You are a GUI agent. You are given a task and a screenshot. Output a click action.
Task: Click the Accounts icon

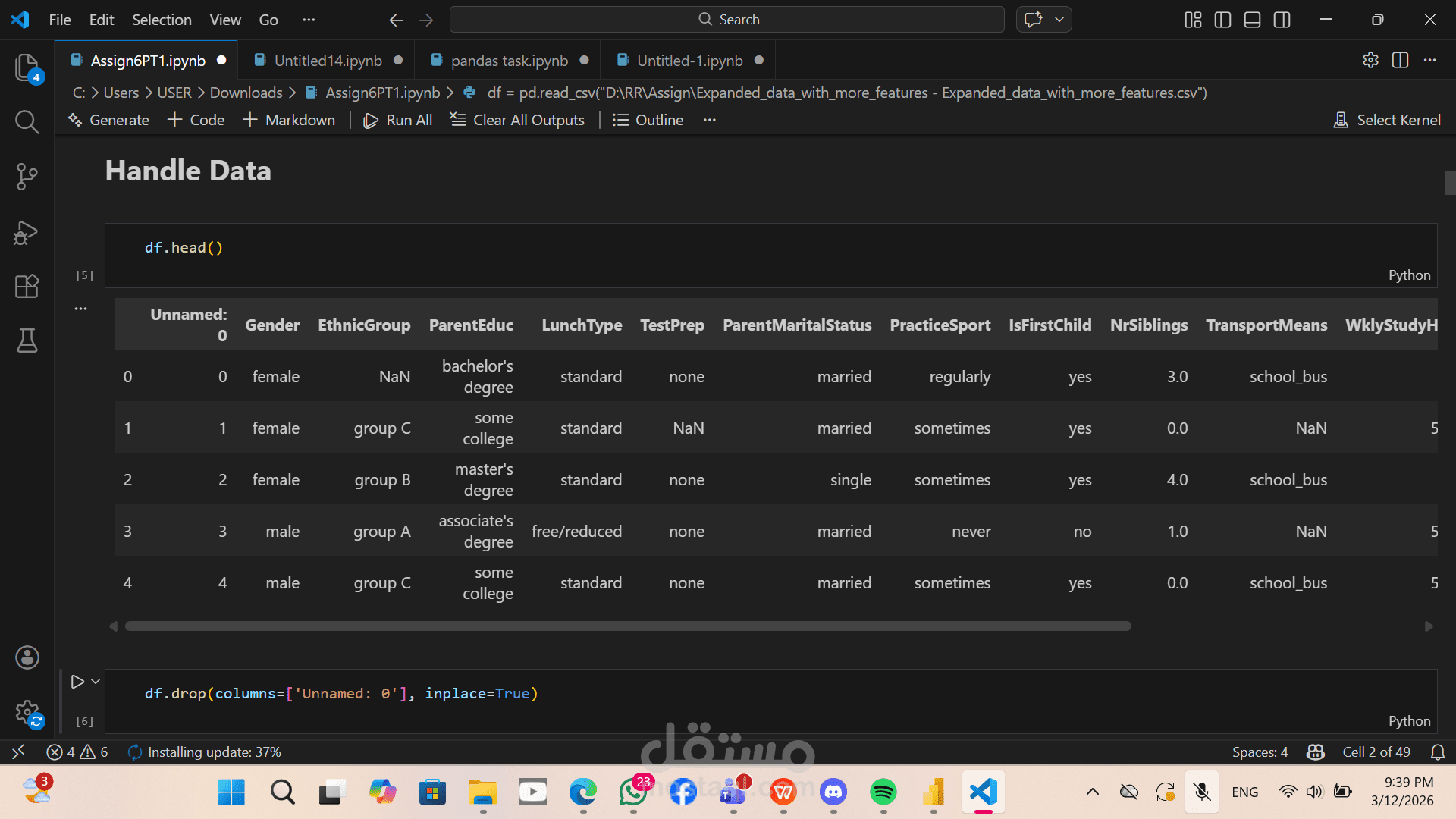(27, 657)
